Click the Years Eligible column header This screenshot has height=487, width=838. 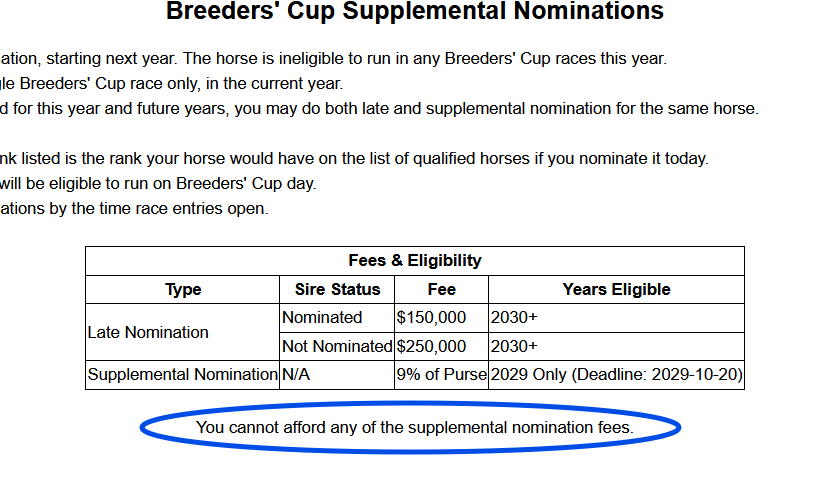click(x=616, y=289)
